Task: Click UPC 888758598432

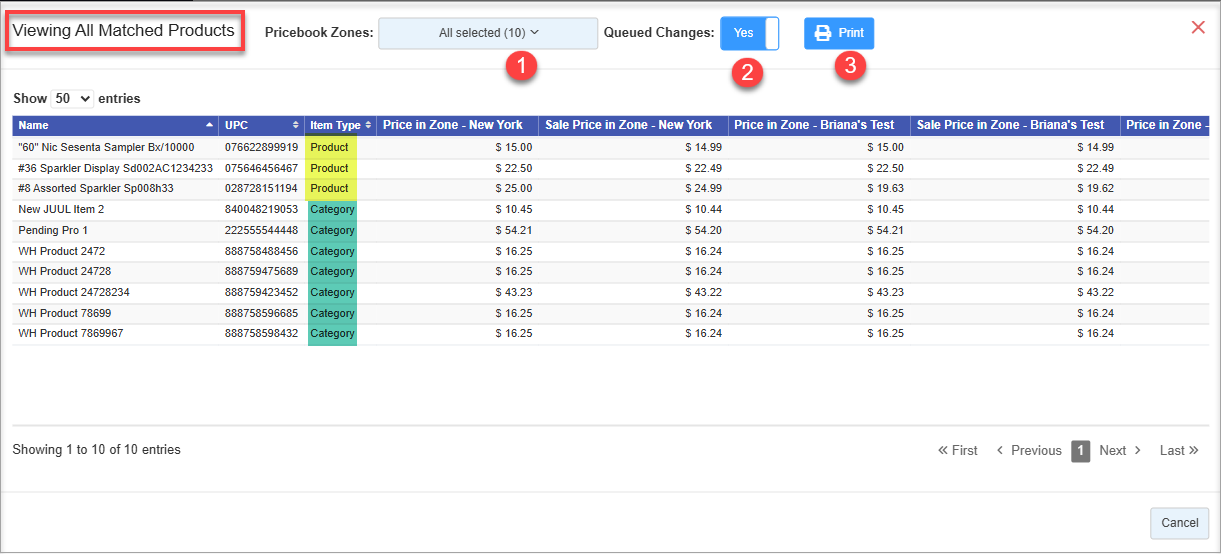Action: tap(261, 333)
